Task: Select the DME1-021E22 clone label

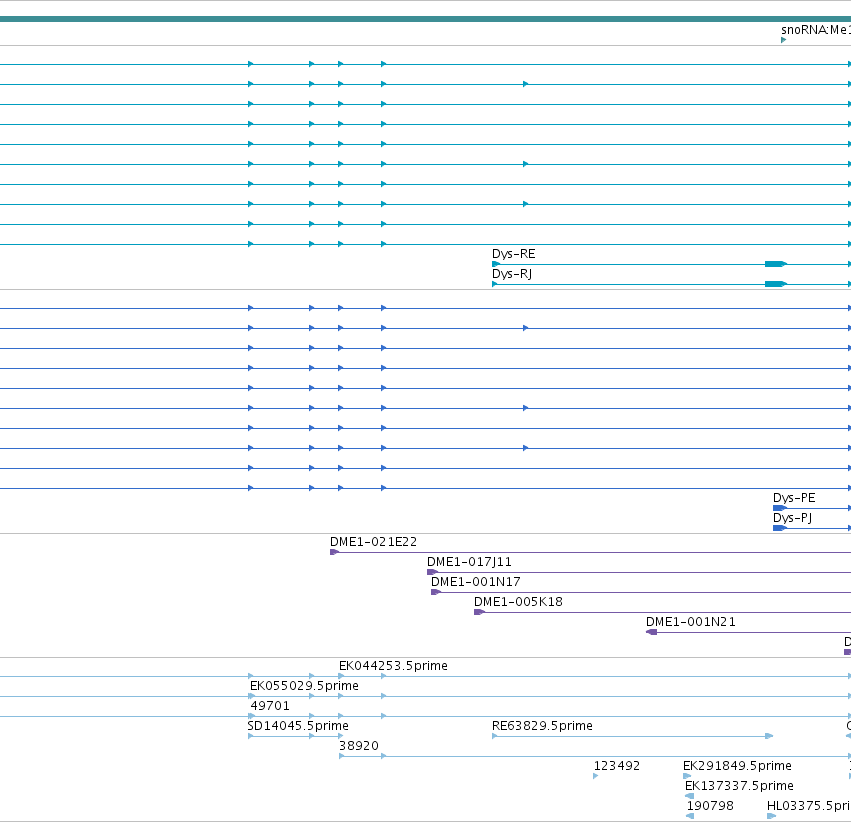Action: pyautogui.click(x=373, y=542)
